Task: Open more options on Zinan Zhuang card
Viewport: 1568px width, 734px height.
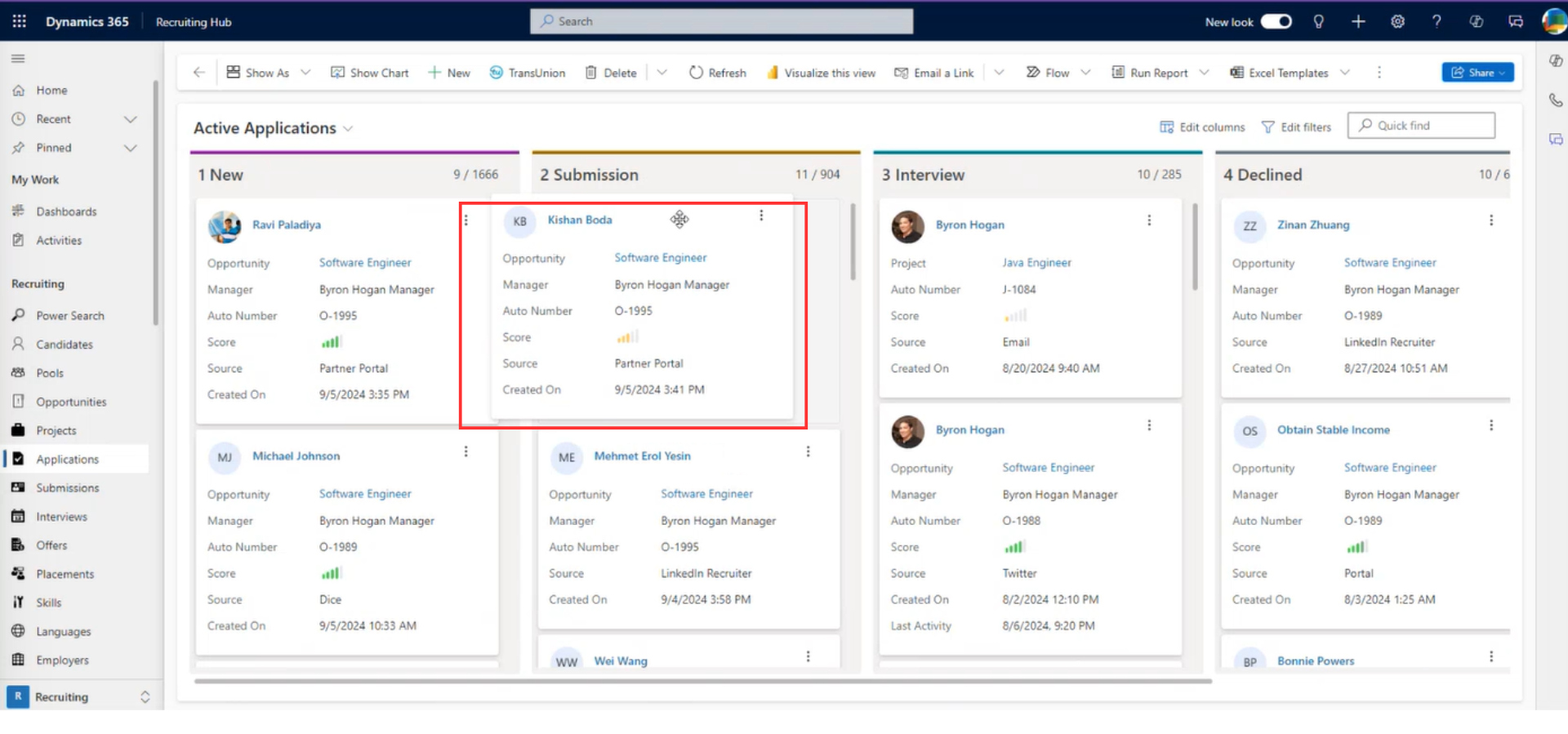Action: point(1491,220)
